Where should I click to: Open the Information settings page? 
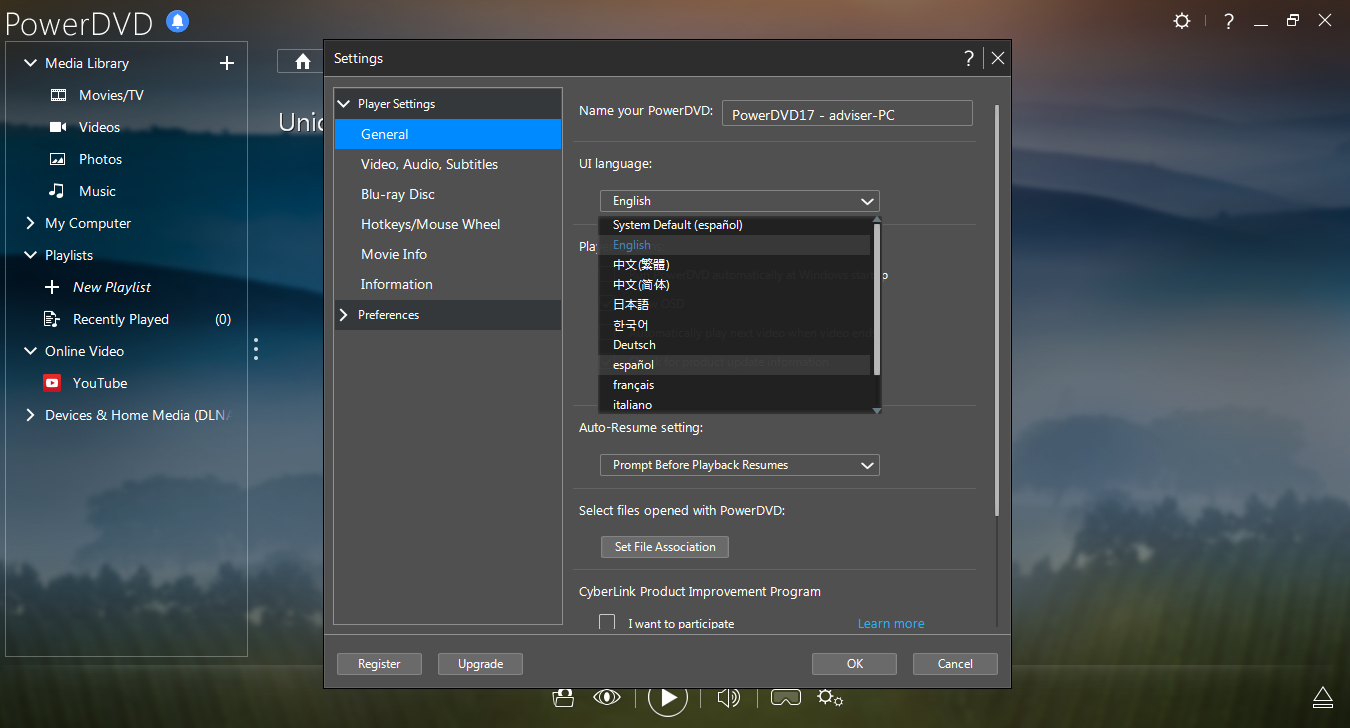coord(448,284)
